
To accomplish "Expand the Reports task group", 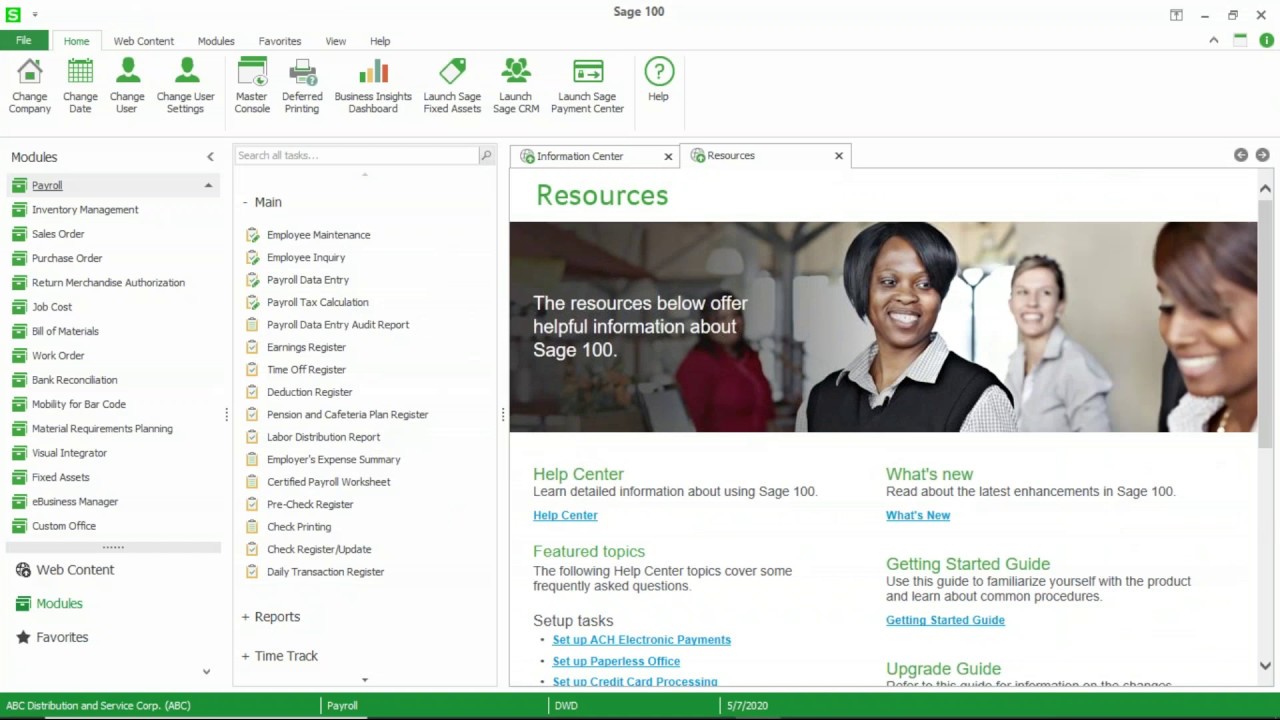I will (245, 617).
